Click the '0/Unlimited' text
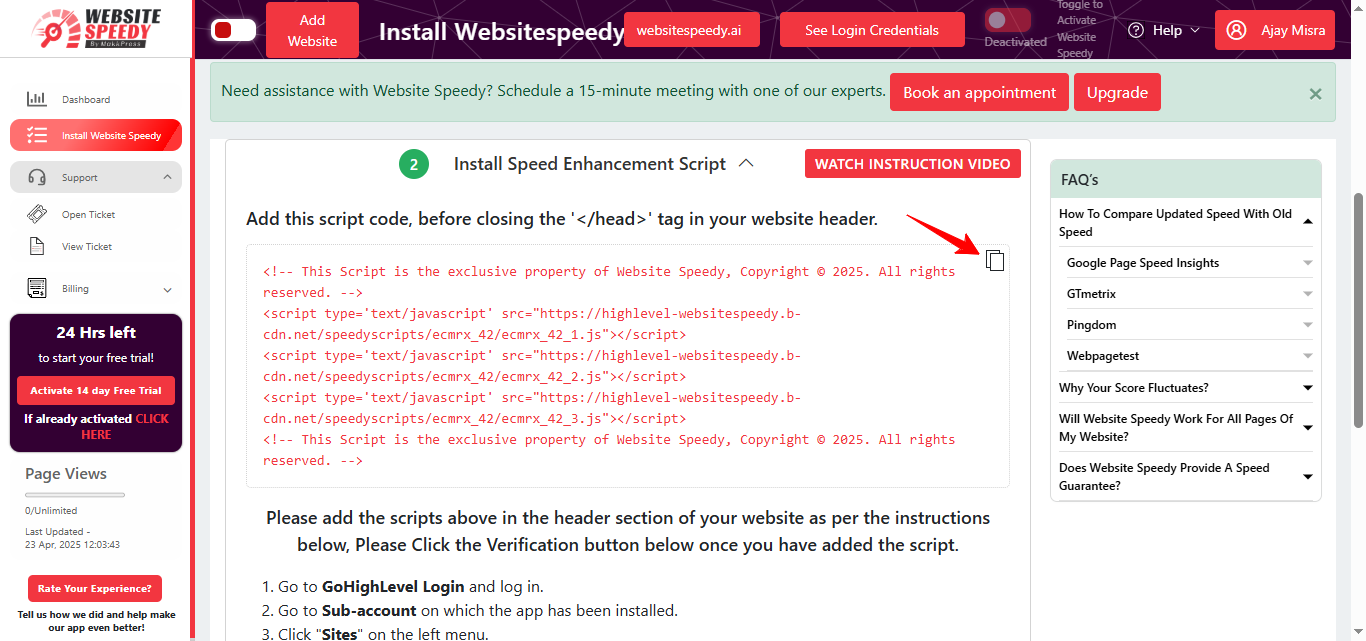1366x641 pixels. (51, 511)
